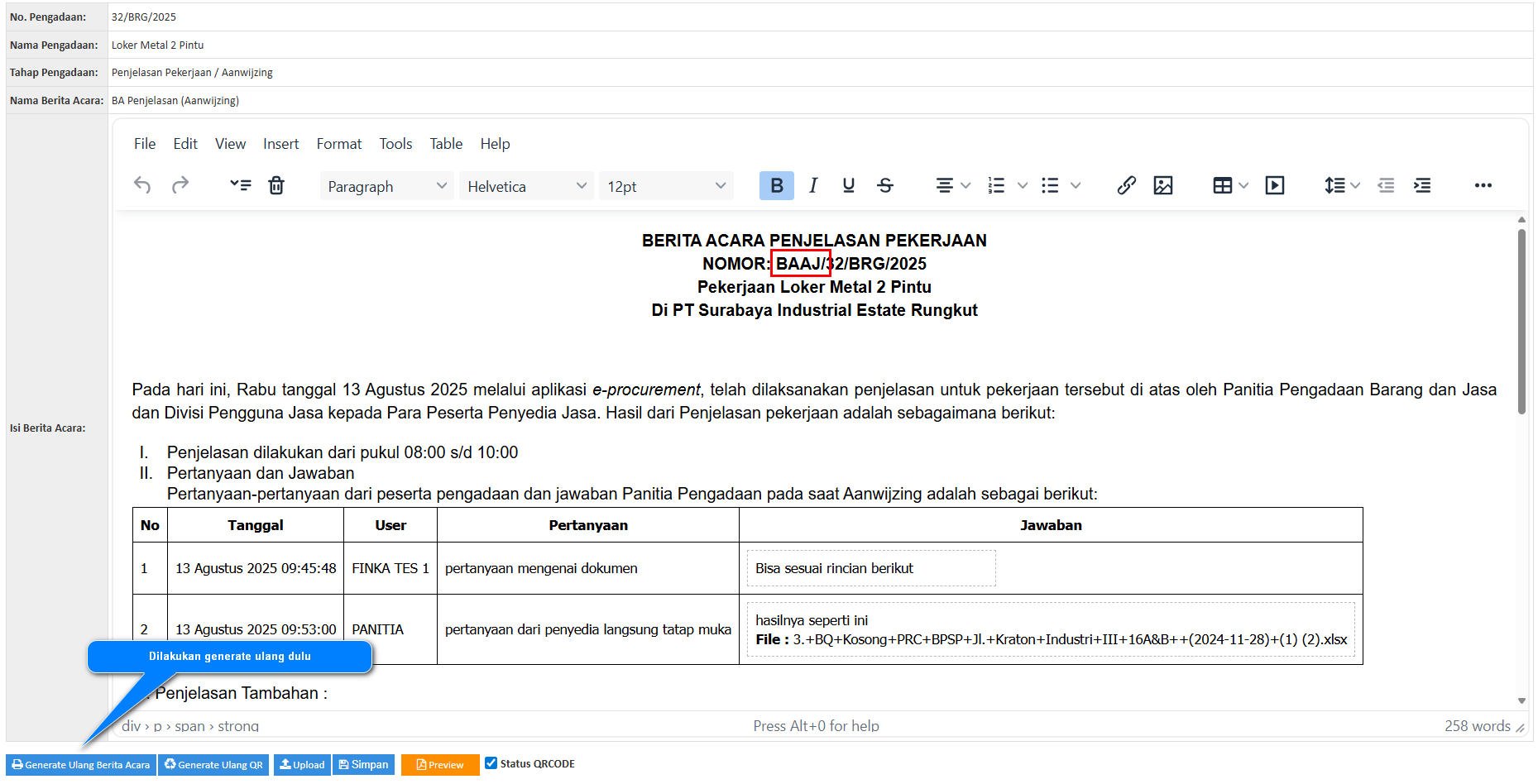Apply strikethrough formatting
Image resolution: width=1538 pixels, height=784 pixels.
click(885, 185)
